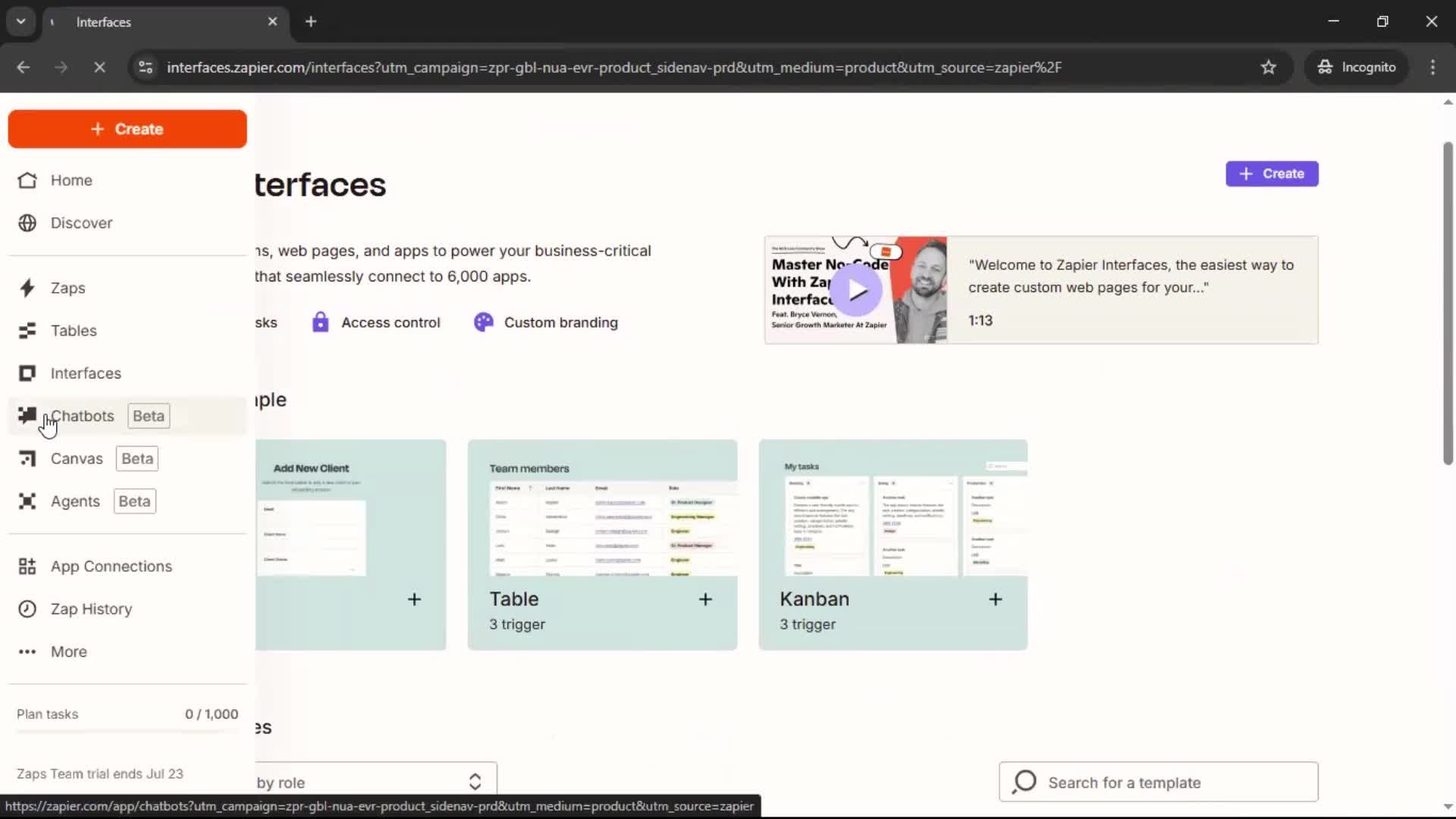Play the Master No-Code video
The height and width of the screenshot is (819, 1456).
click(x=856, y=290)
